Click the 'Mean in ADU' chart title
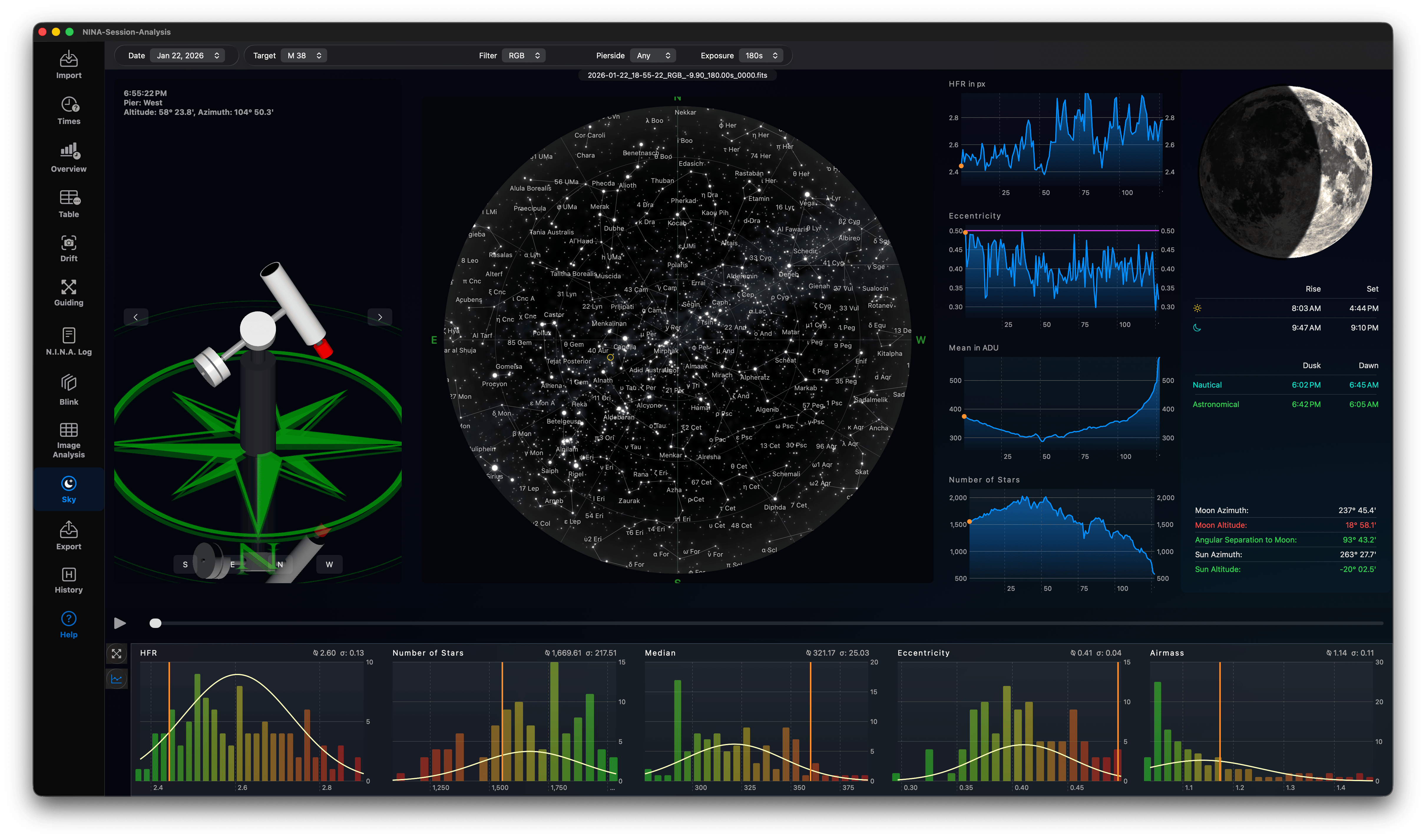The height and width of the screenshot is (840, 1426). point(973,348)
